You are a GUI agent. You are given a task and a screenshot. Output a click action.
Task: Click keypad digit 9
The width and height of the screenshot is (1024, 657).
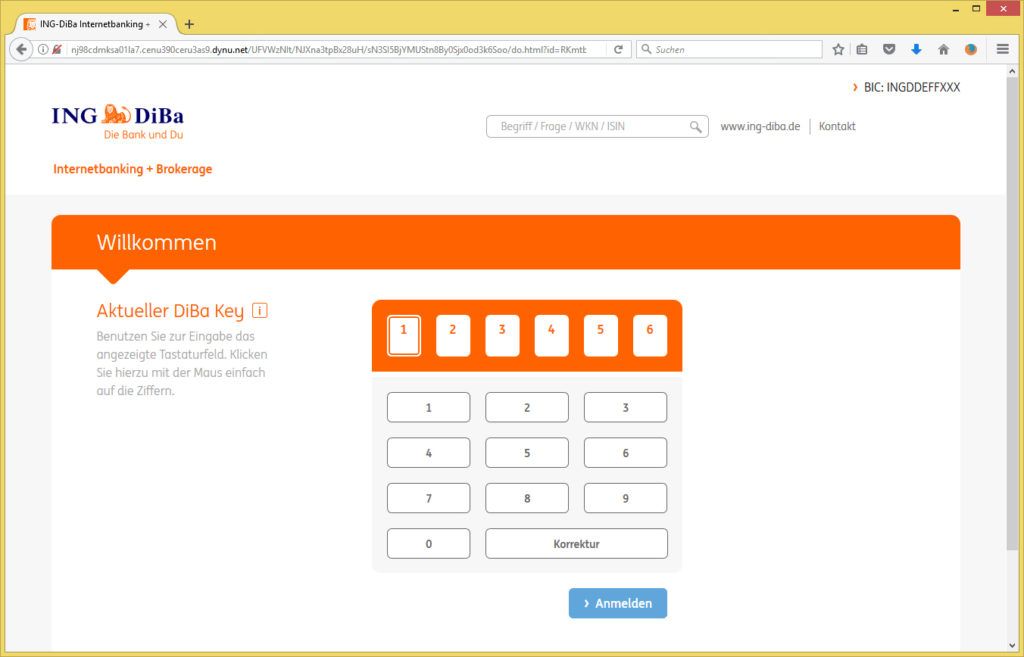(x=626, y=498)
